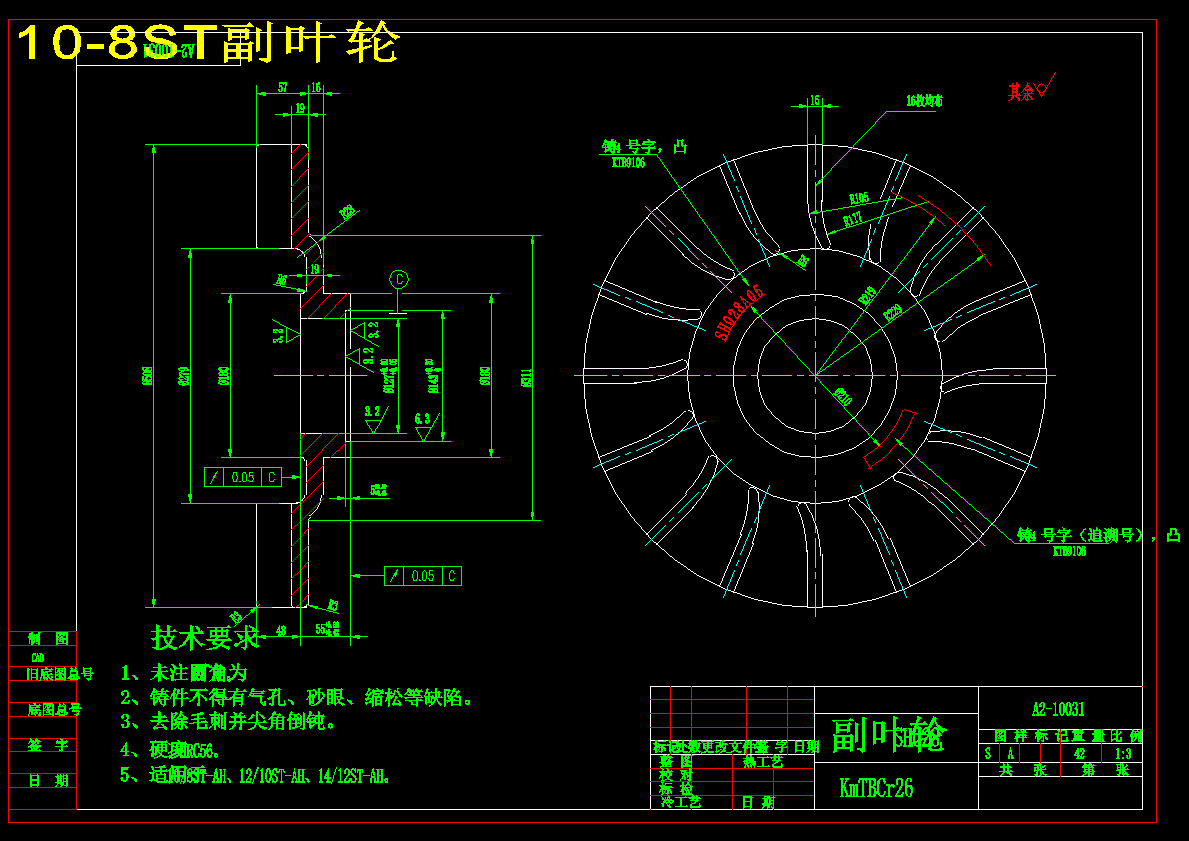This screenshot has width=1189, height=841.
Task: Select the 'R105' radius dimension
Action: (x=858, y=199)
